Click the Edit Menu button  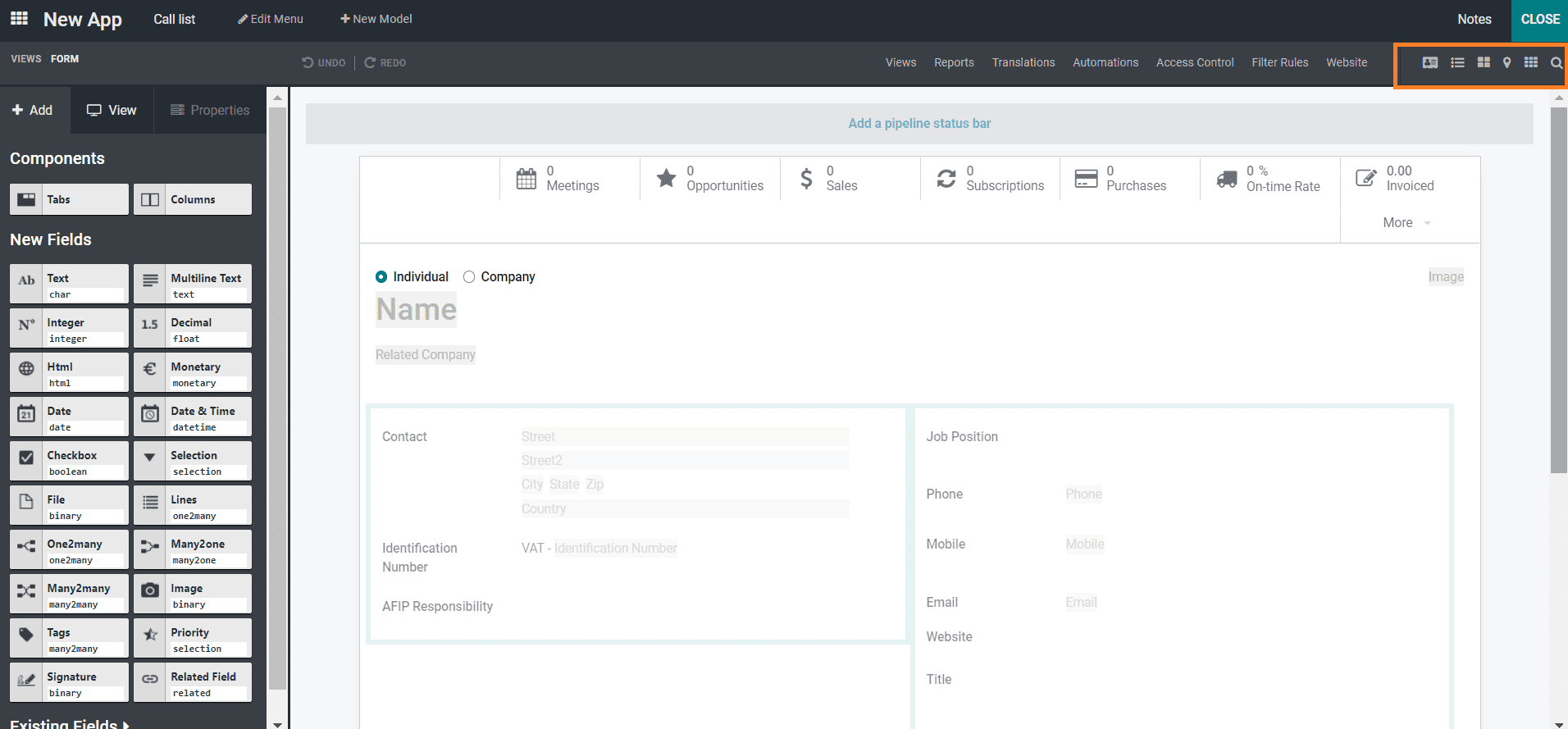tap(271, 19)
